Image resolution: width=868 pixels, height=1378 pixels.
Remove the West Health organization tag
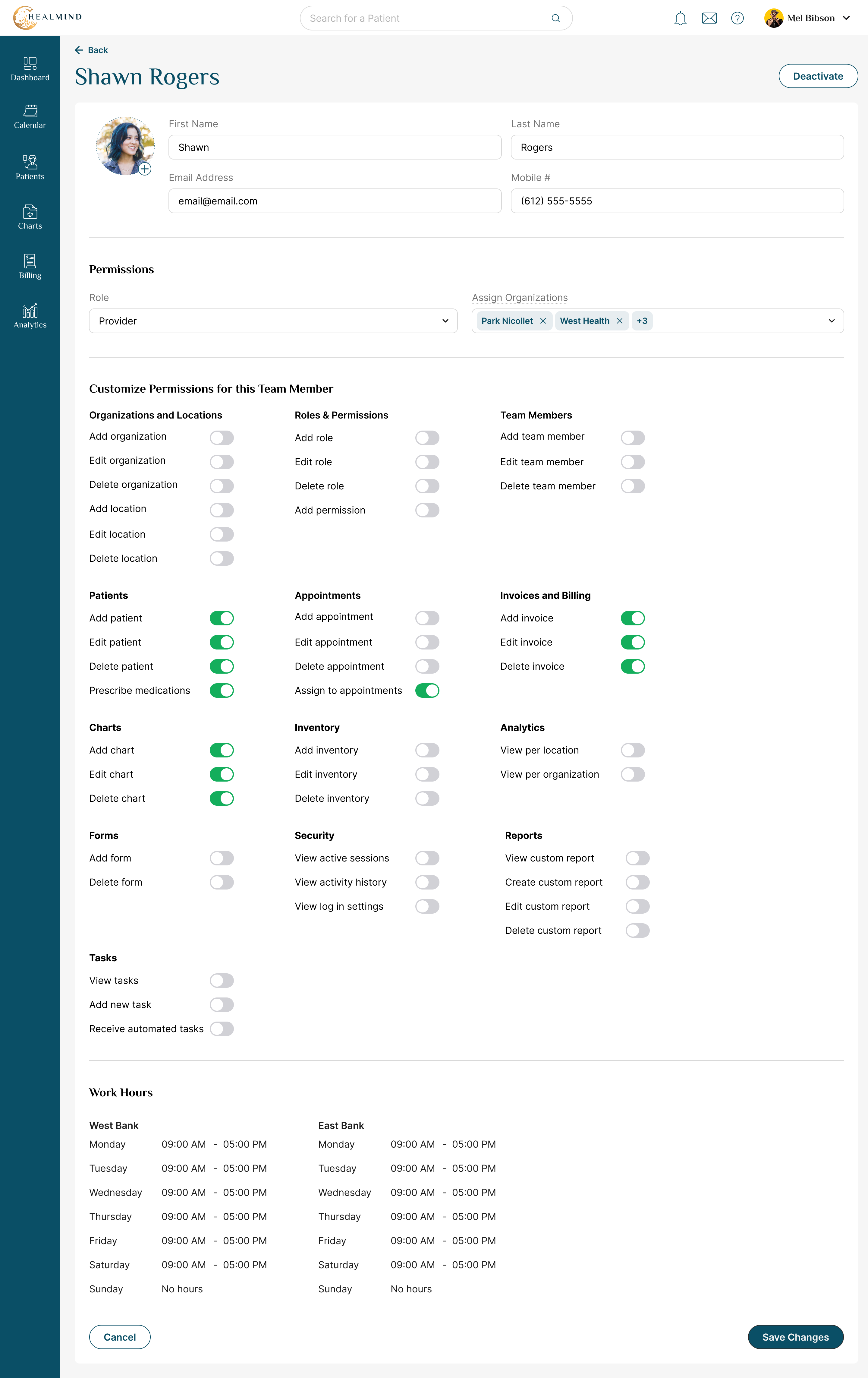click(619, 321)
